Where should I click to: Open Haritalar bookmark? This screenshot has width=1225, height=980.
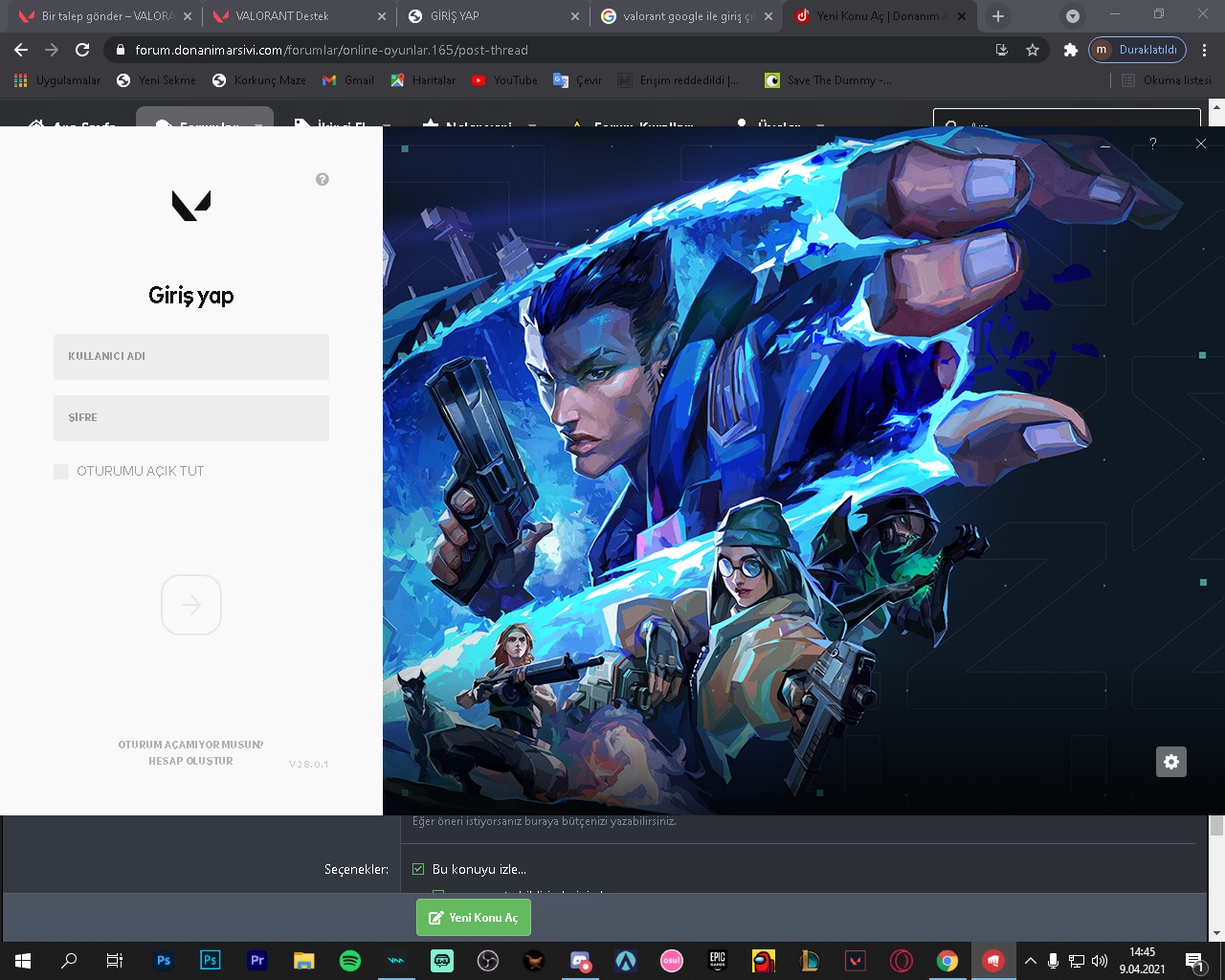[x=423, y=80]
